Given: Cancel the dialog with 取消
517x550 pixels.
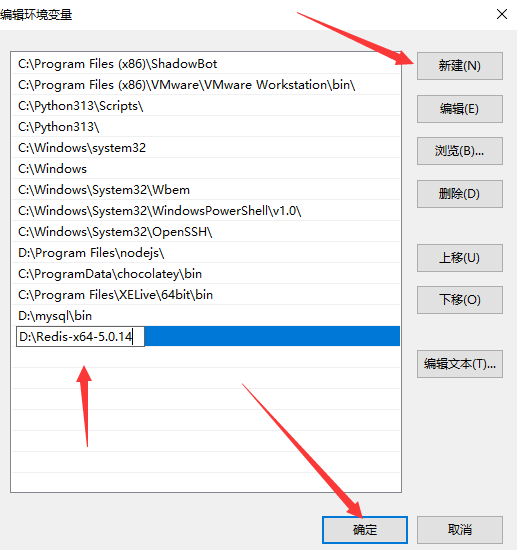Looking at the screenshot, I should pos(459,530).
